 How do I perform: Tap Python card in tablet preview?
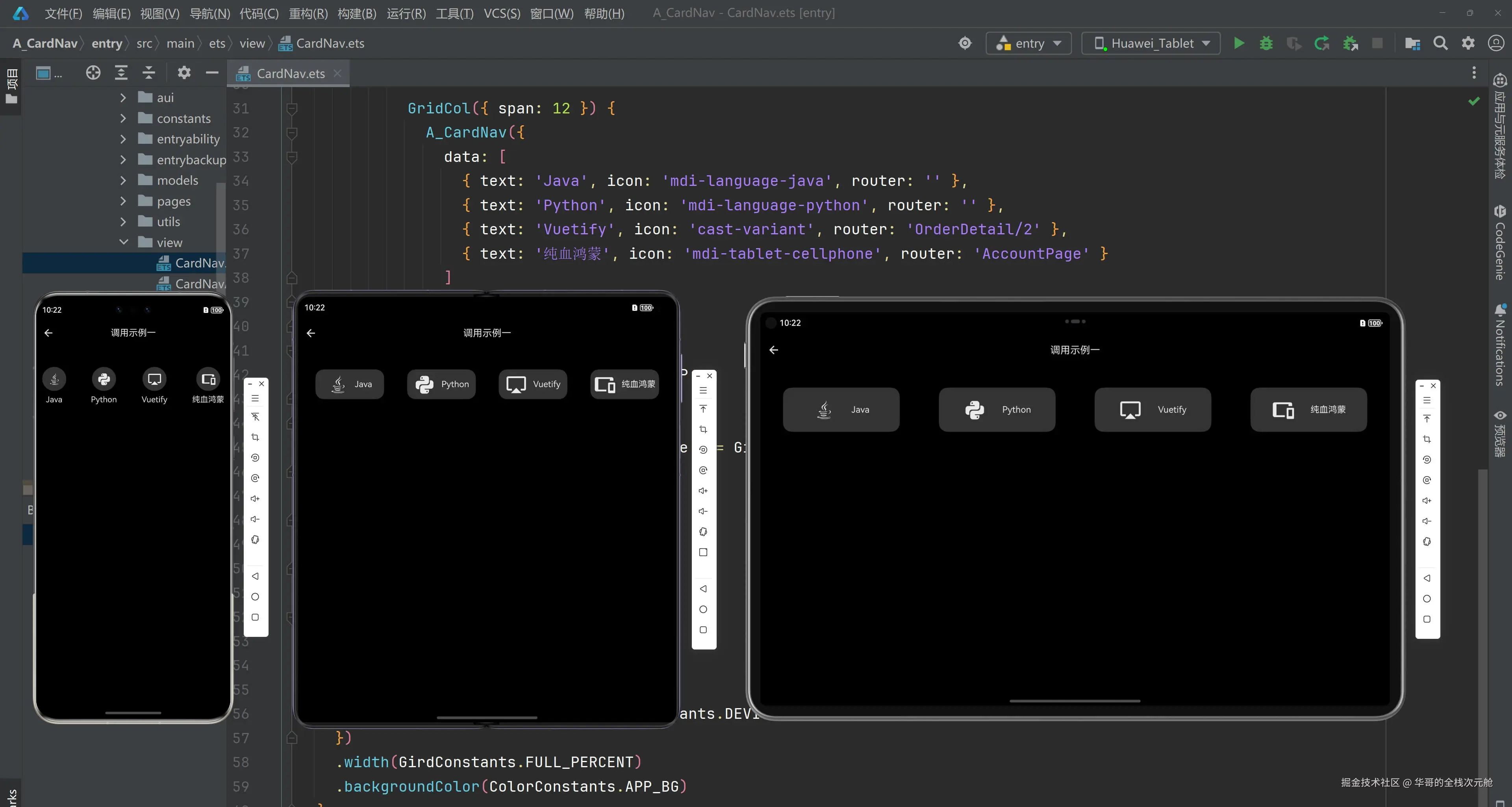pyautogui.click(x=997, y=410)
